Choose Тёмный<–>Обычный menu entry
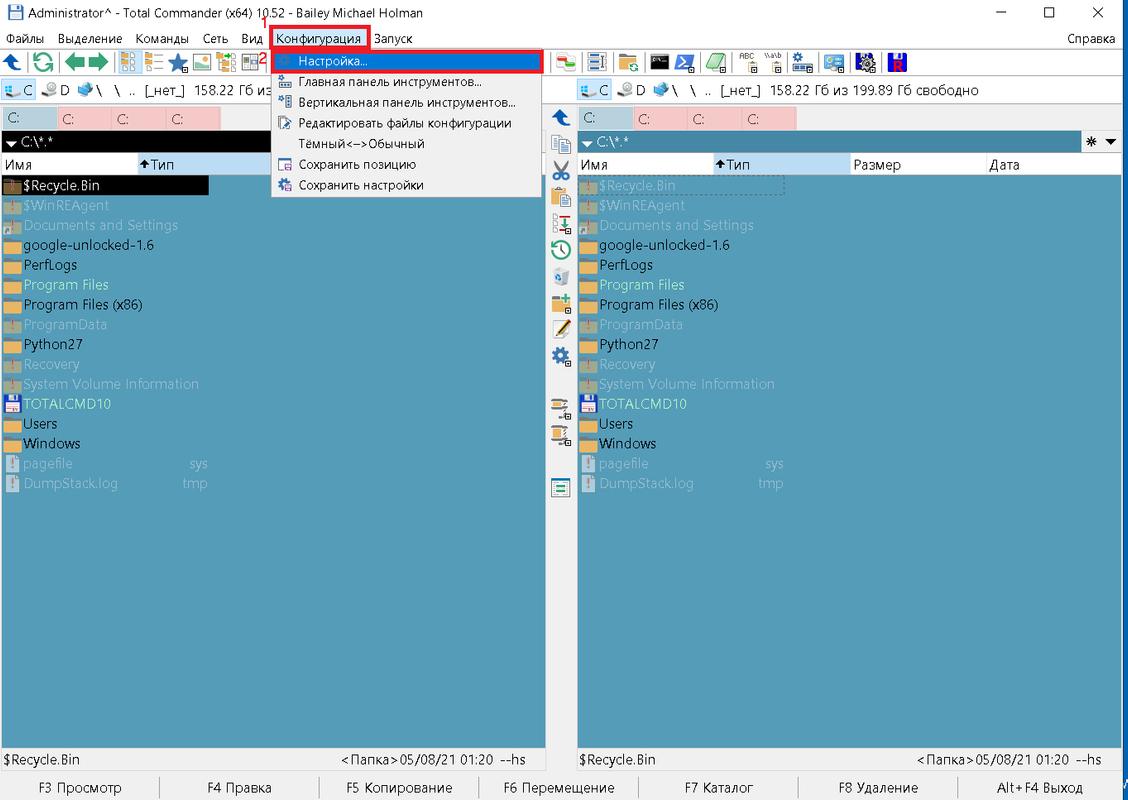 406,144
